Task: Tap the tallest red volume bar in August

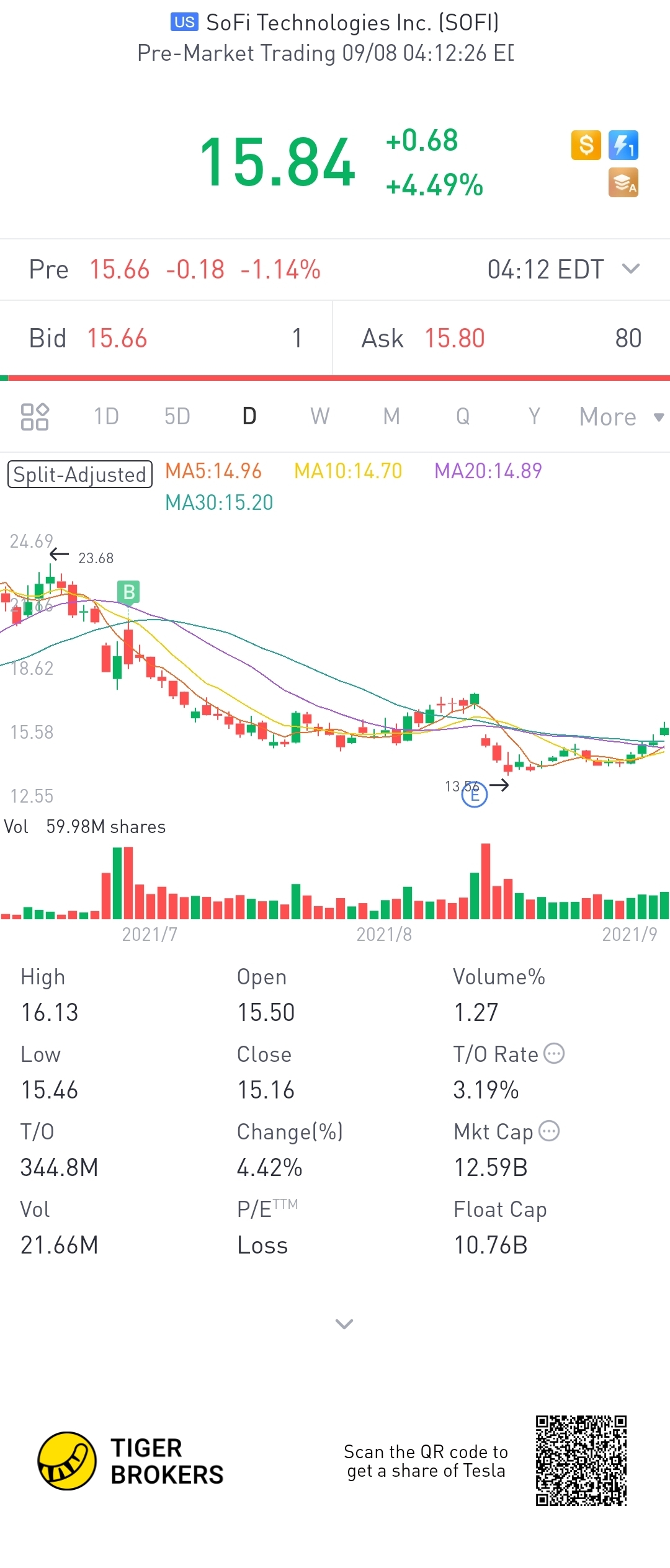Action: coord(486,881)
